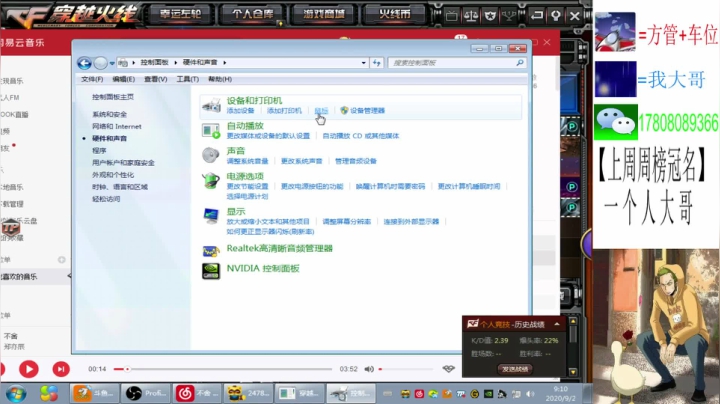Open the 声音 speaker icon
Image resolution: width=720 pixels, height=404 pixels.
click(x=211, y=156)
